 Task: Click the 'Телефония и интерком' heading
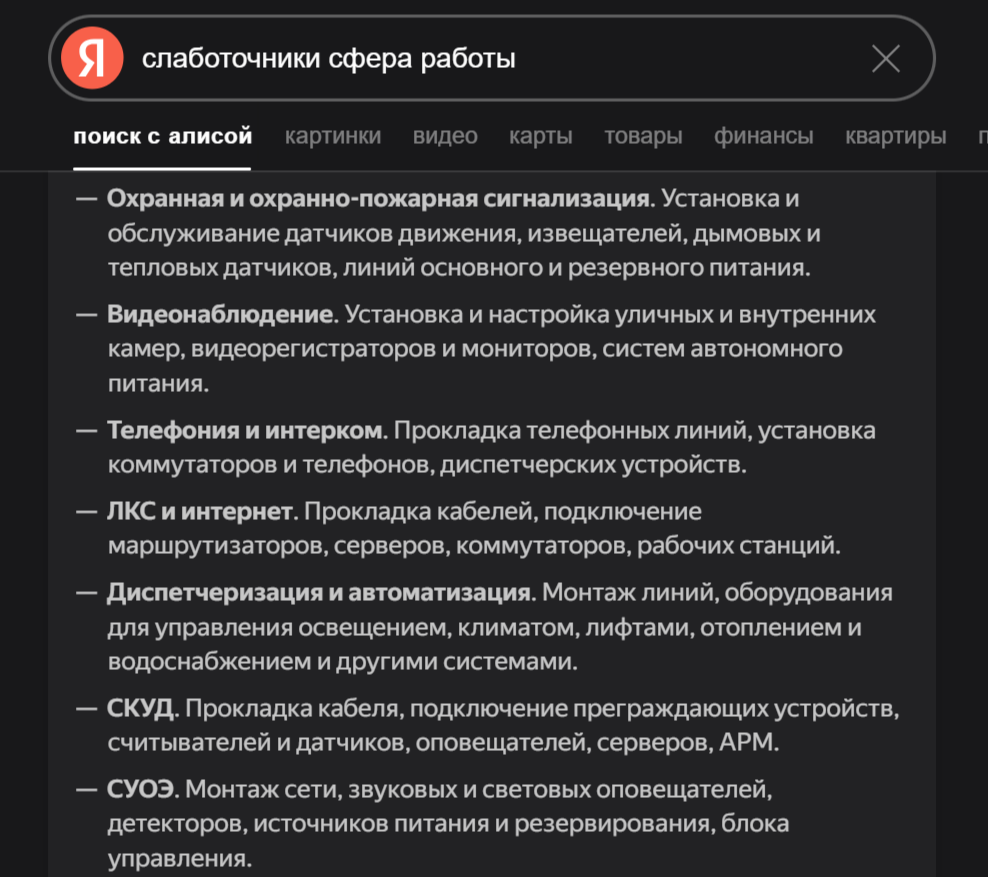tap(245, 430)
